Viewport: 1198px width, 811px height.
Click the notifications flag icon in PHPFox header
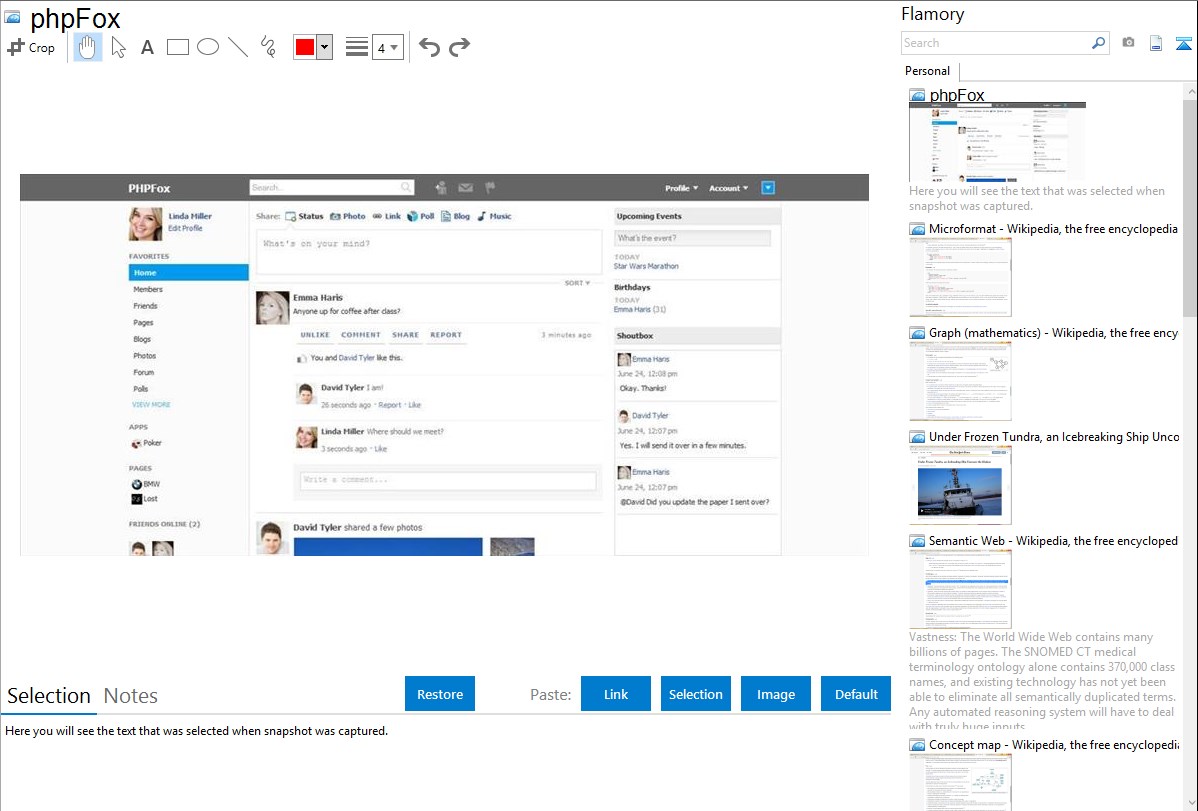pyautogui.click(x=491, y=187)
